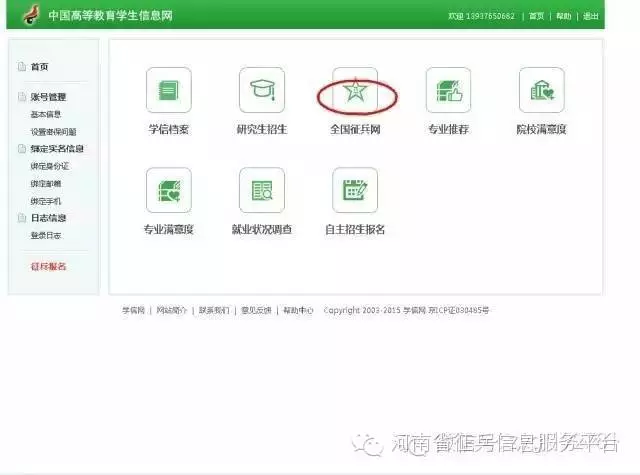Click the 院校满意度 text label

click(x=542, y=129)
